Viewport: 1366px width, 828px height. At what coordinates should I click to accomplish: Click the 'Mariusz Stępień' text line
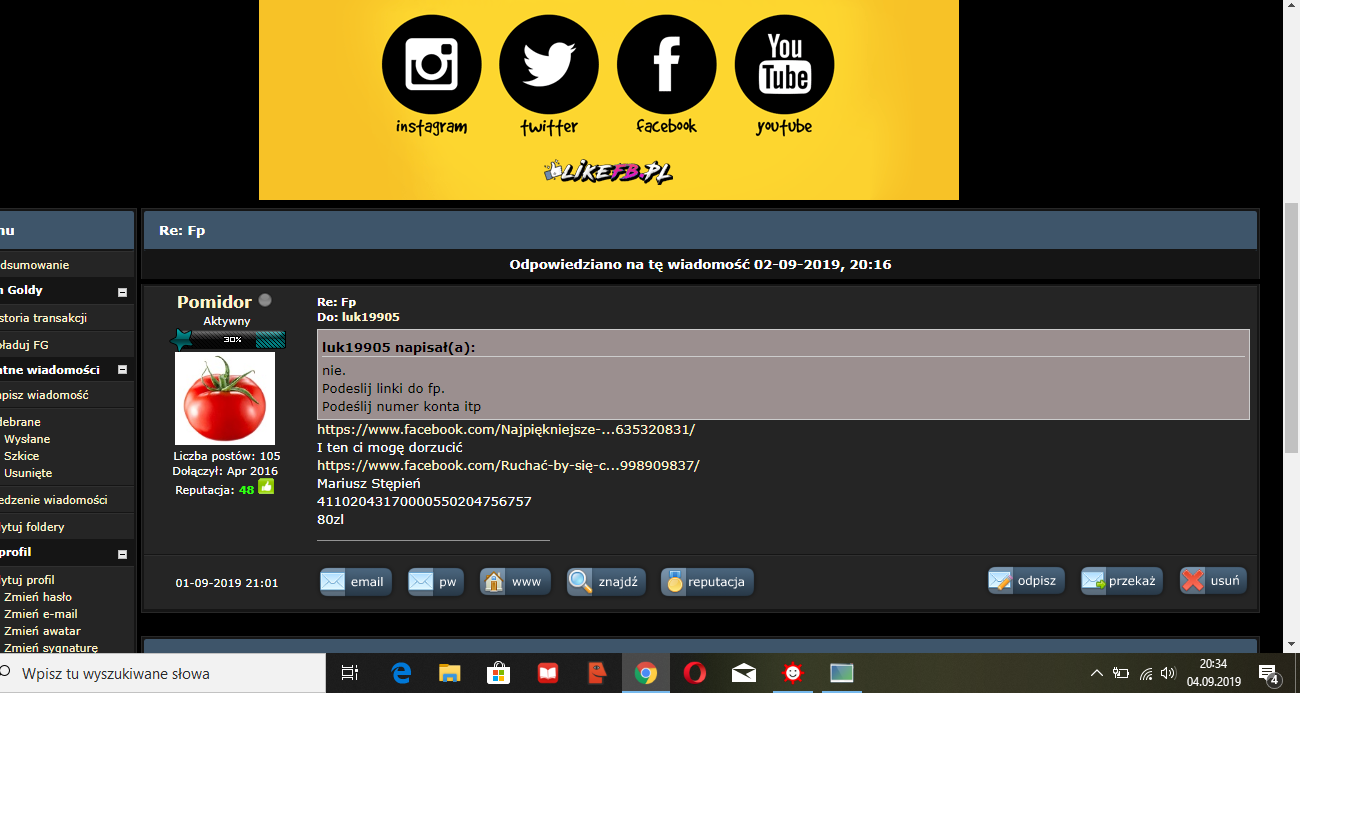tap(369, 484)
